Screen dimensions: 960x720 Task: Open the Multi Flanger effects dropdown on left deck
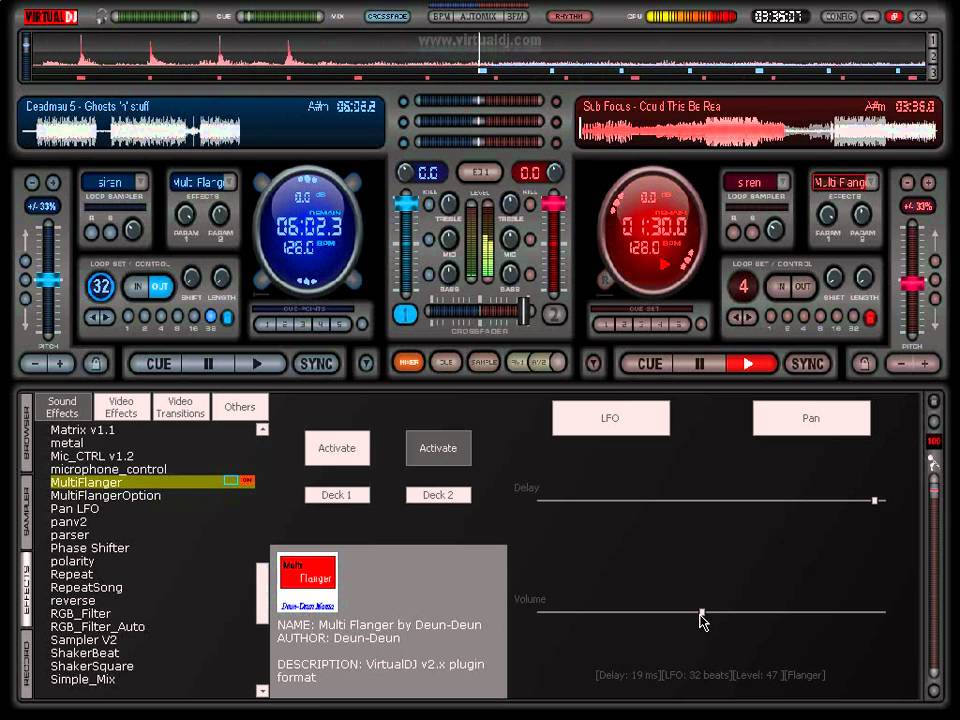click(x=230, y=182)
